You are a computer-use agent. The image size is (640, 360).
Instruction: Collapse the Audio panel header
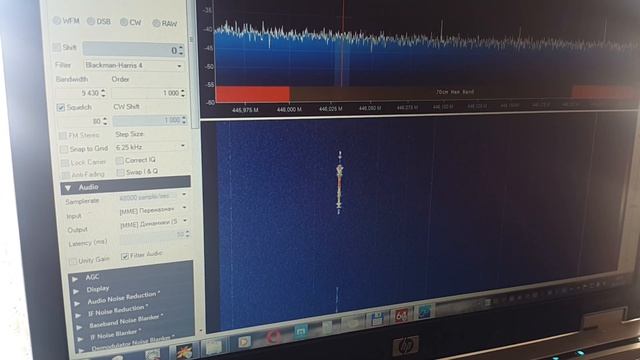126,186
